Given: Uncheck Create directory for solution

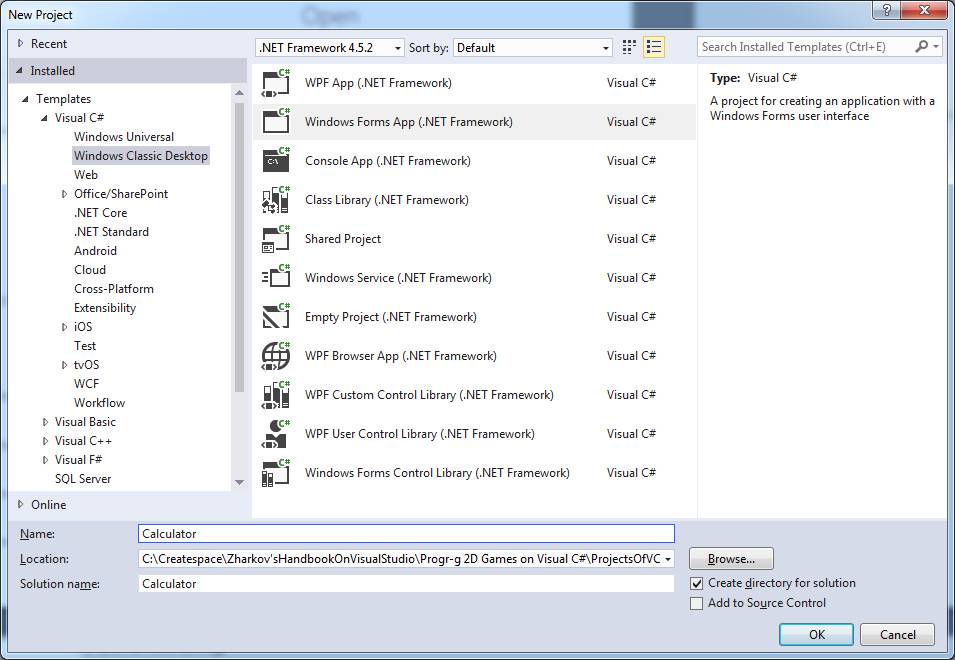Looking at the screenshot, I should point(697,583).
